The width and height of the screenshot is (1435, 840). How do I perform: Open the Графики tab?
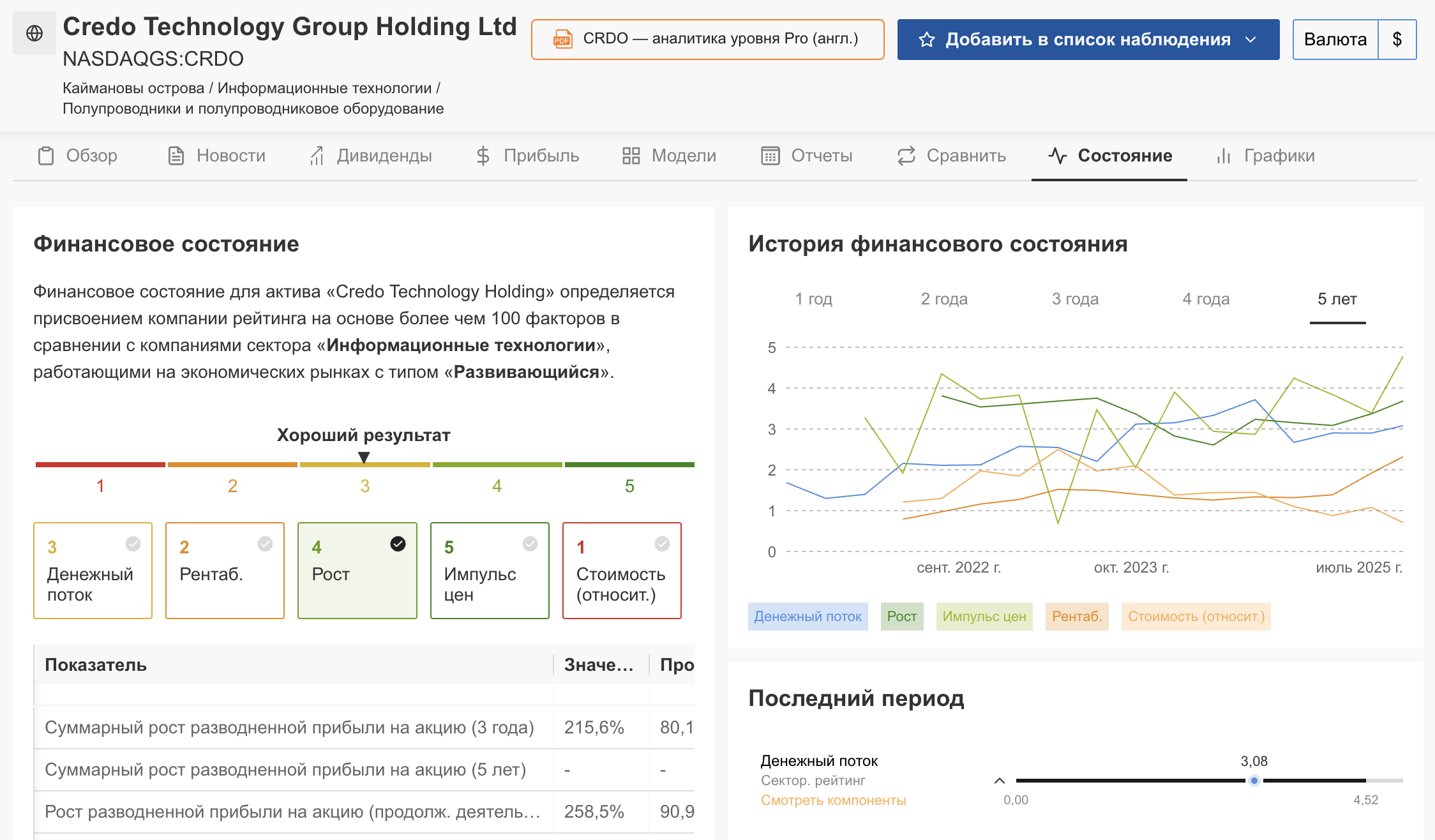tap(1265, 156)
